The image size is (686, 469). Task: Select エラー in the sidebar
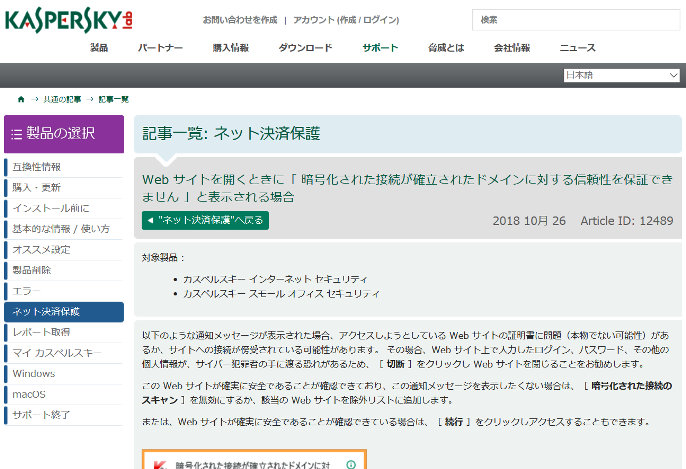pos(63,291)
